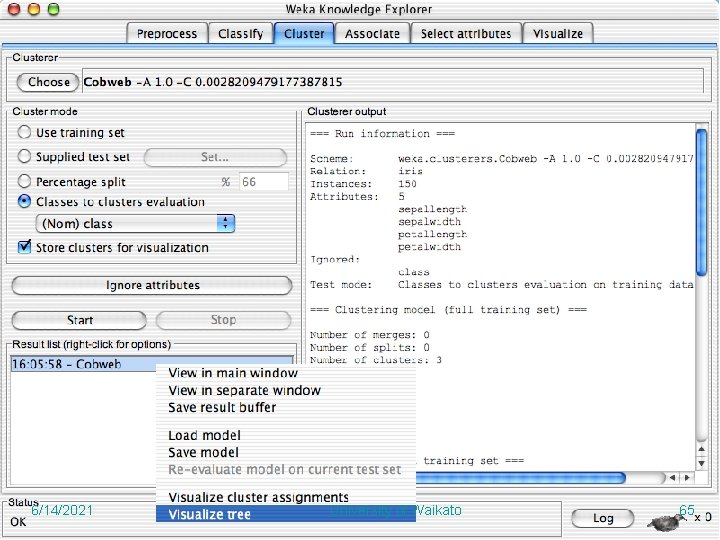
Task: Open the Select attributes tab
Action: click(x=466, y=34)
